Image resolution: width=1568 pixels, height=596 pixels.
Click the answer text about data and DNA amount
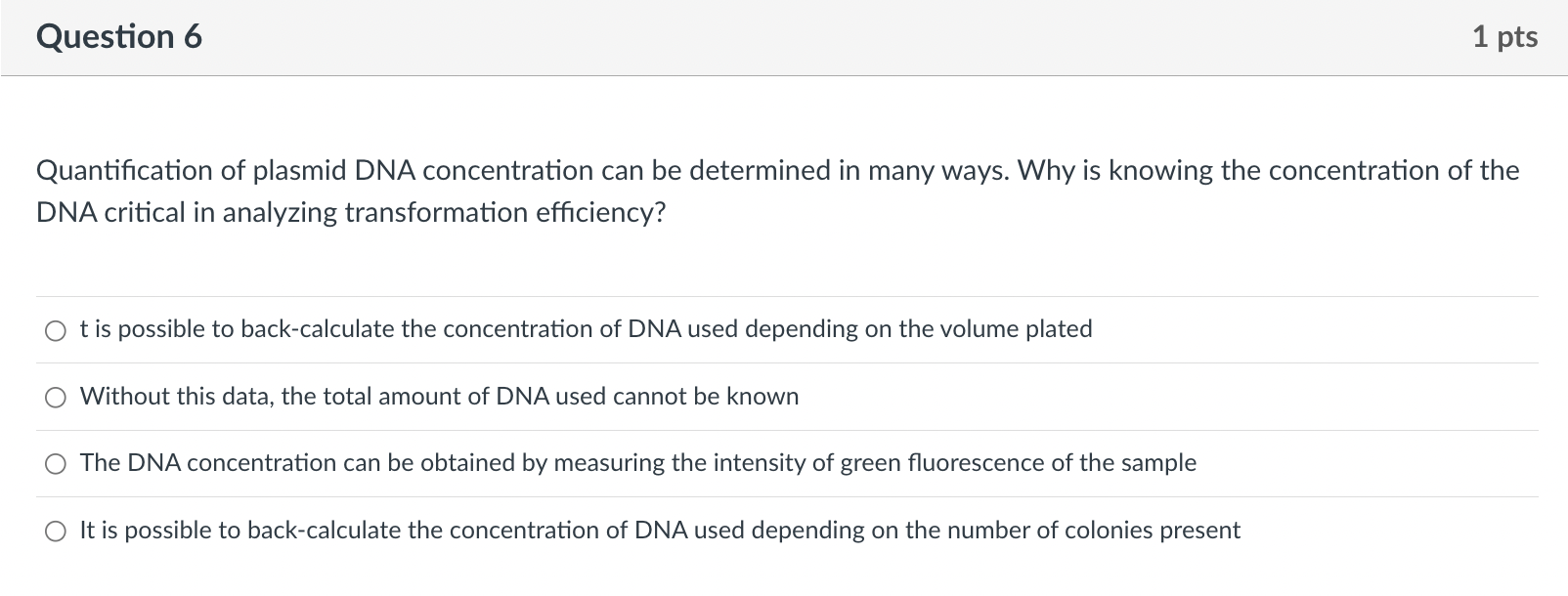[438, 397]
